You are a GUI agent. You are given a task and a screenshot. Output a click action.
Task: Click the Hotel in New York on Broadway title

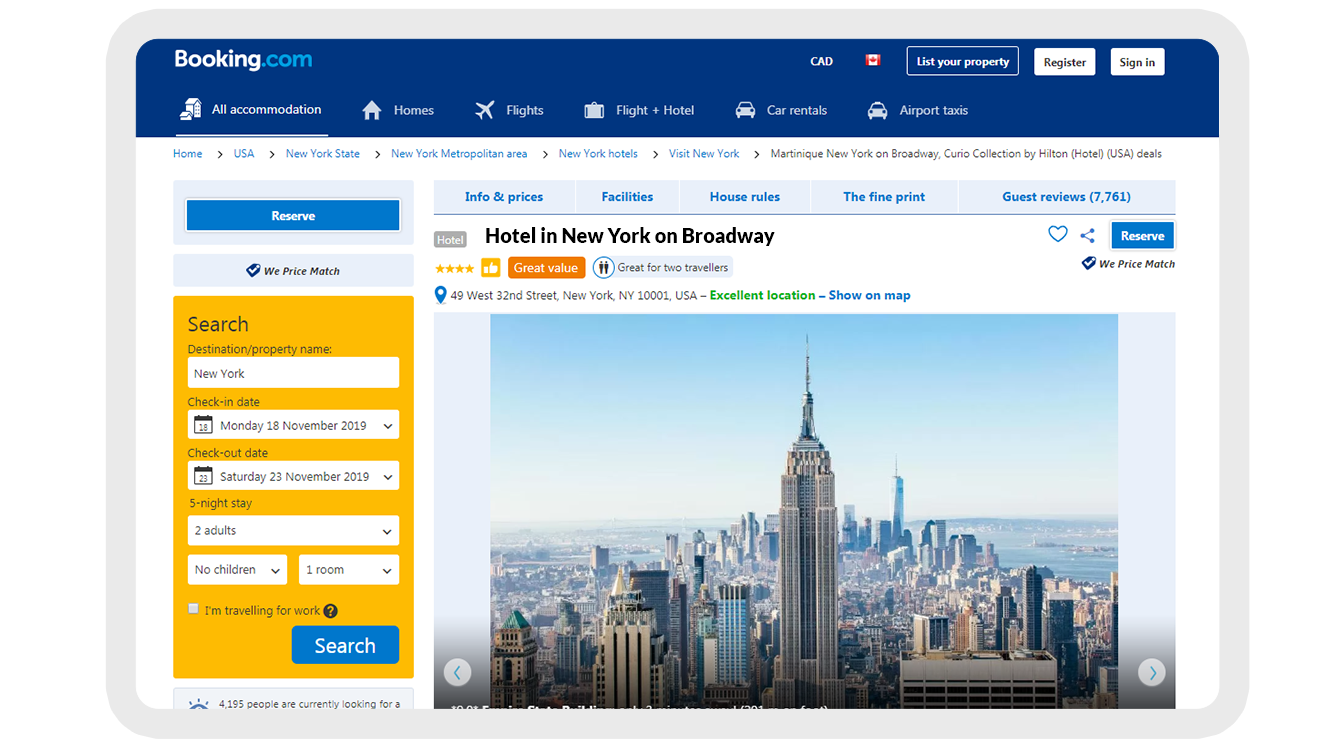(x=629, y=236)
